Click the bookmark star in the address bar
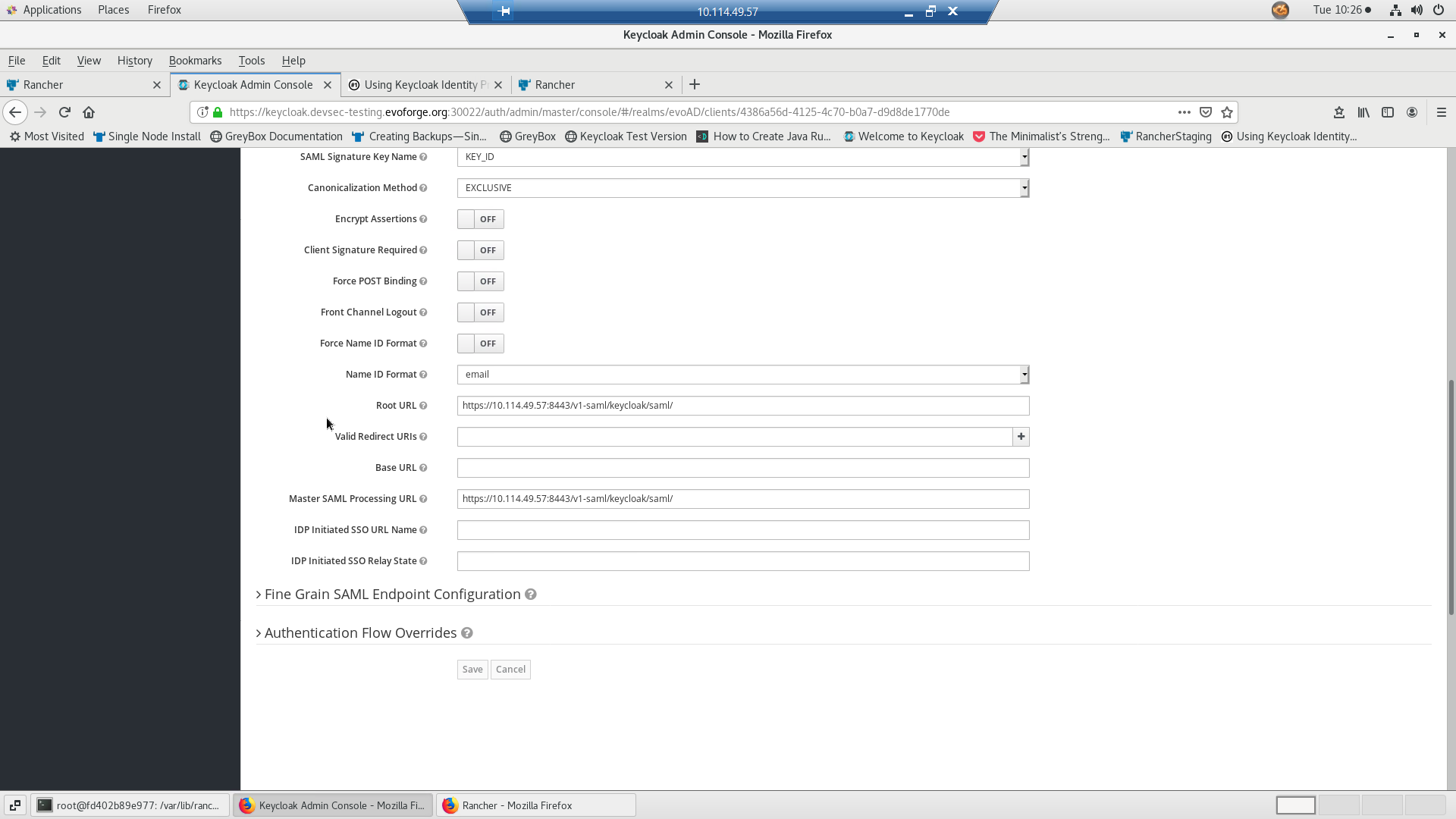 pyautogui.click(x=1226, y=111)
